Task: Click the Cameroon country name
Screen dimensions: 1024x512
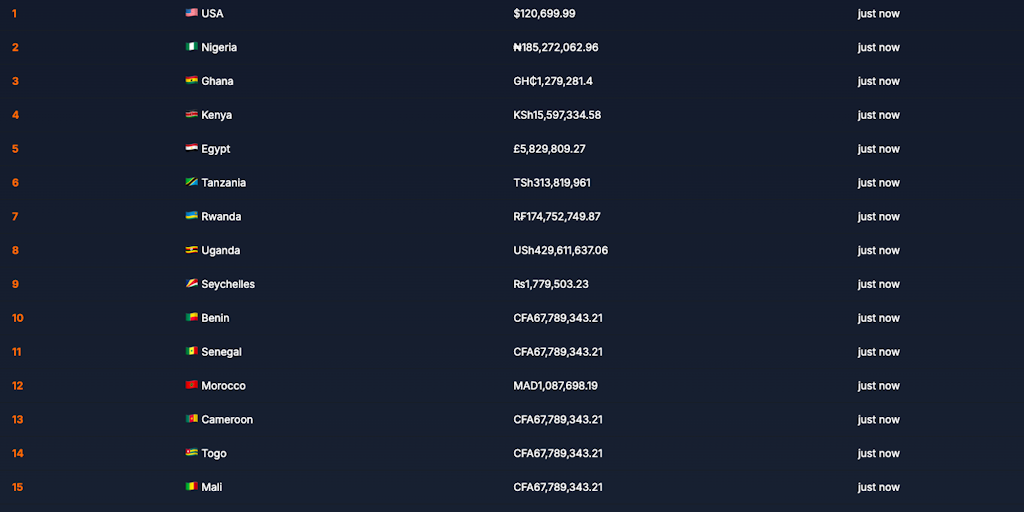Action: 227,420
